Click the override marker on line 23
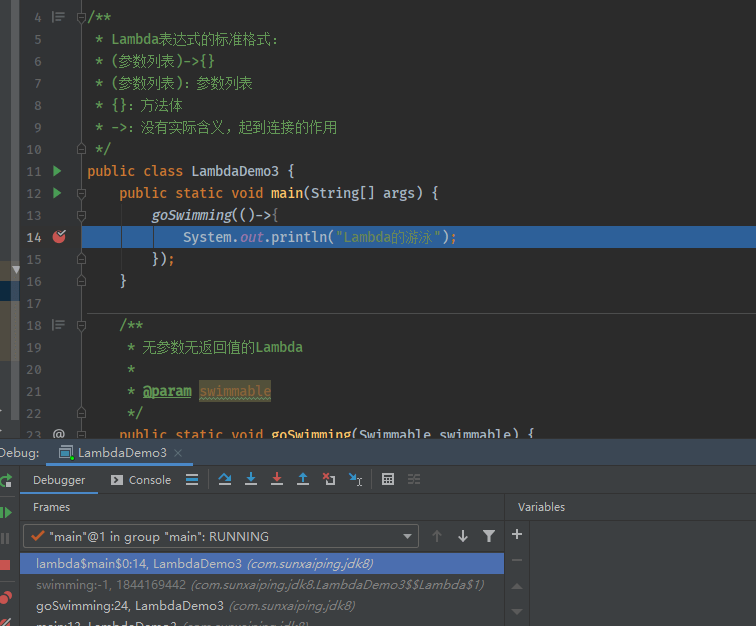This screenshot has width=756, height=626. [59, 434]
